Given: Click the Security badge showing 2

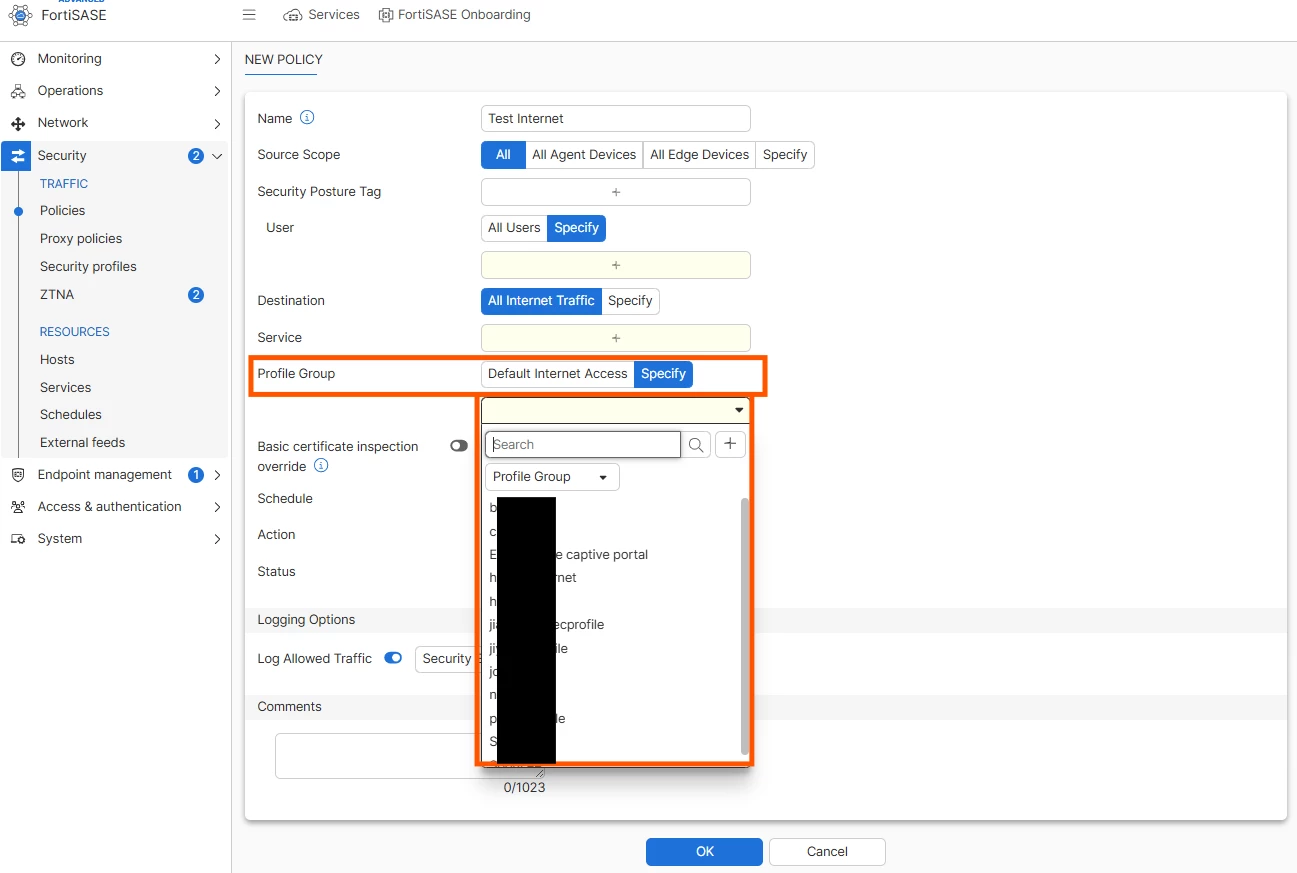Looking at the screenshot, I should click(x=196, y=156).
